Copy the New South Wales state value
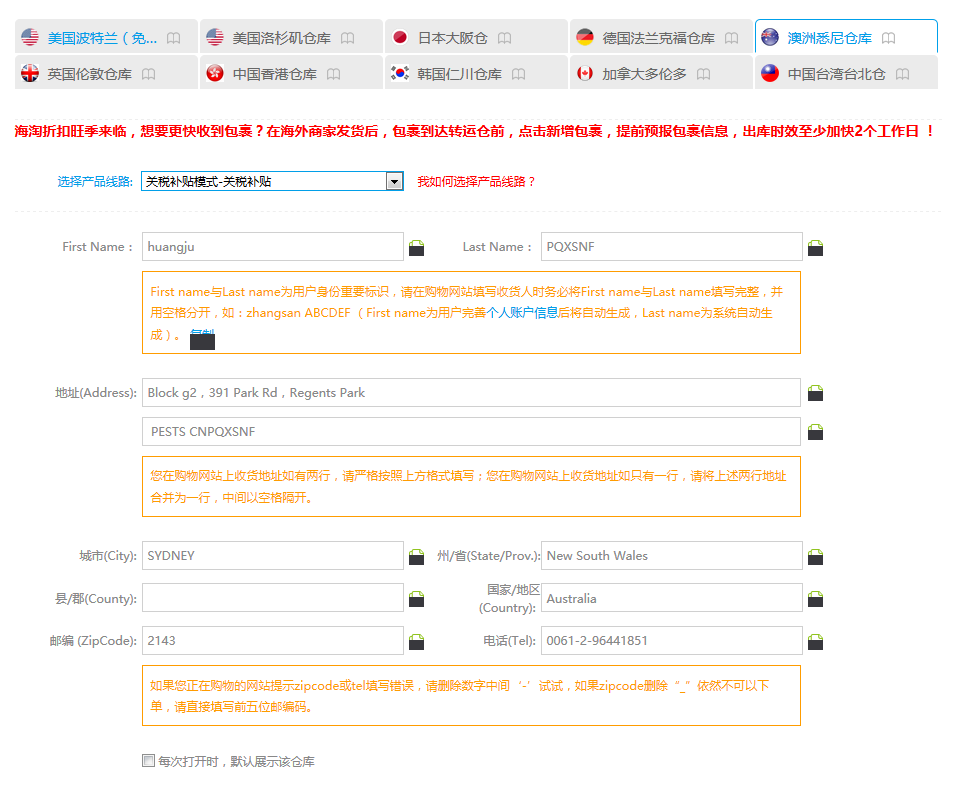This screenshot has height=794, width=953. [x=815, y=556]
